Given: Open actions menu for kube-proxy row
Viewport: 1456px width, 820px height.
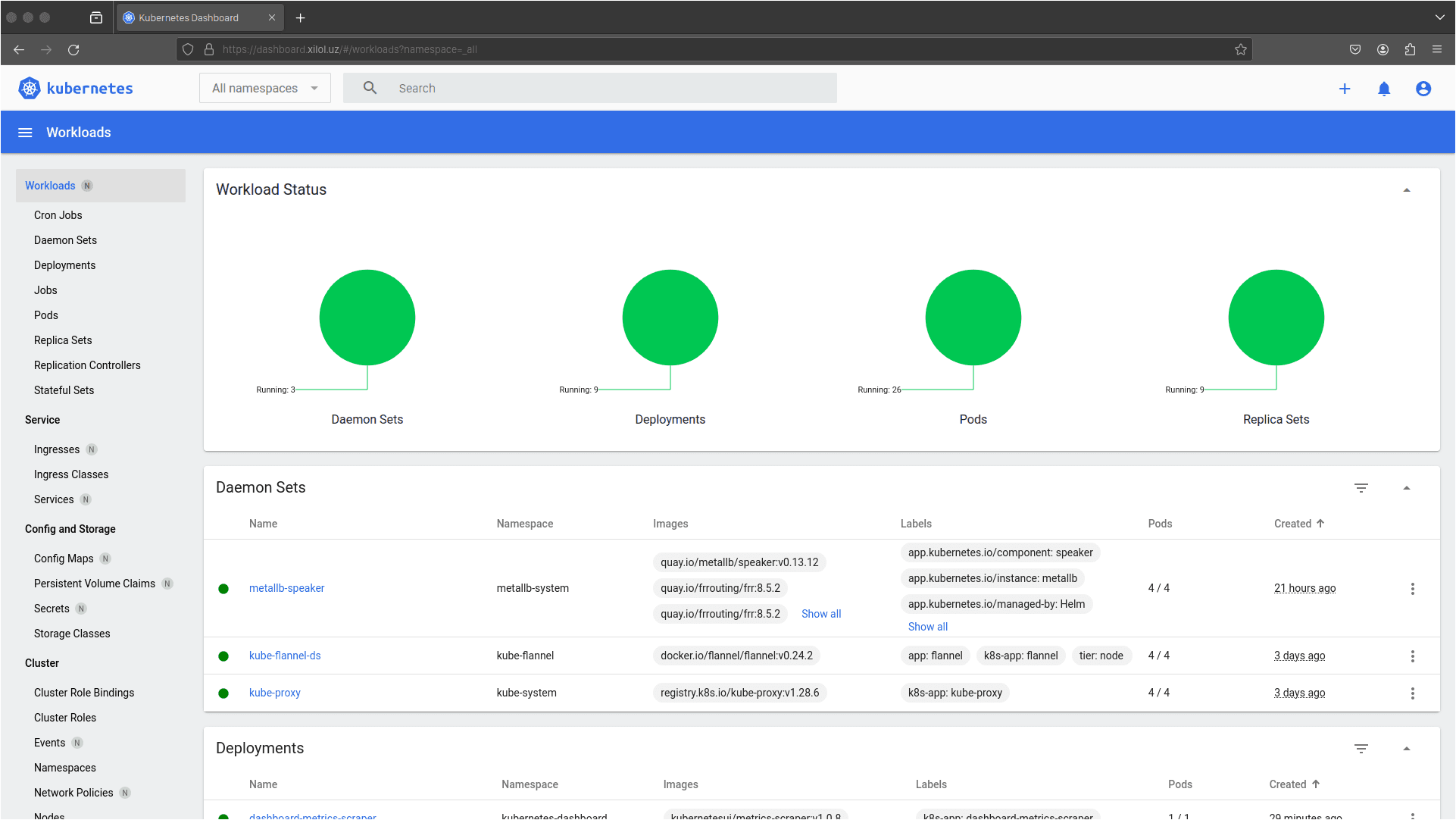Looking at the screenshot, I should click(x=1412, y=693).
